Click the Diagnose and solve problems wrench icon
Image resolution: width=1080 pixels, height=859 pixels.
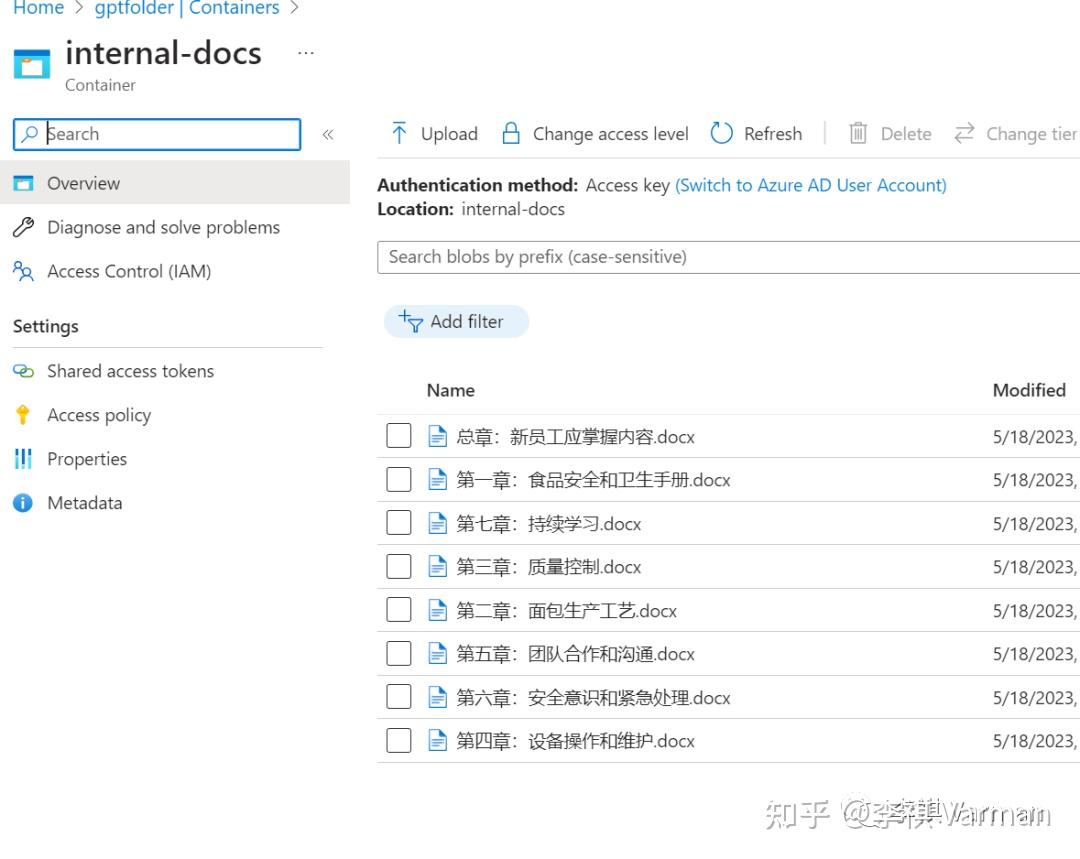(x=22, y=227)
